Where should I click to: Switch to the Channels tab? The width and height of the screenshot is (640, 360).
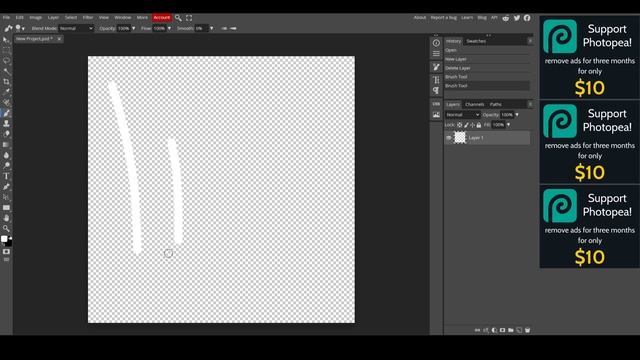[474, 104]
